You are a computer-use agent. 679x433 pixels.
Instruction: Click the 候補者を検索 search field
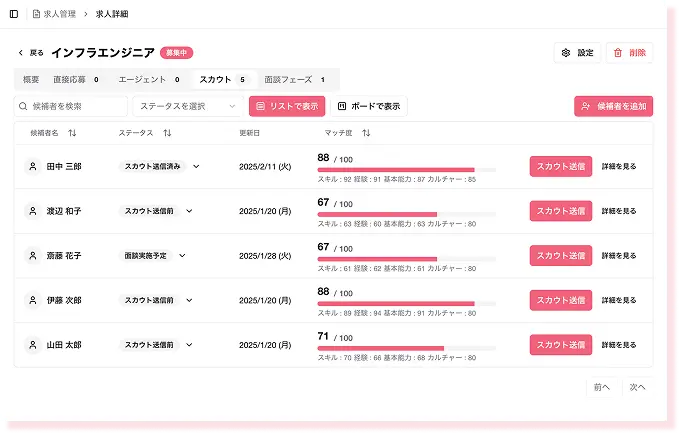71,106
